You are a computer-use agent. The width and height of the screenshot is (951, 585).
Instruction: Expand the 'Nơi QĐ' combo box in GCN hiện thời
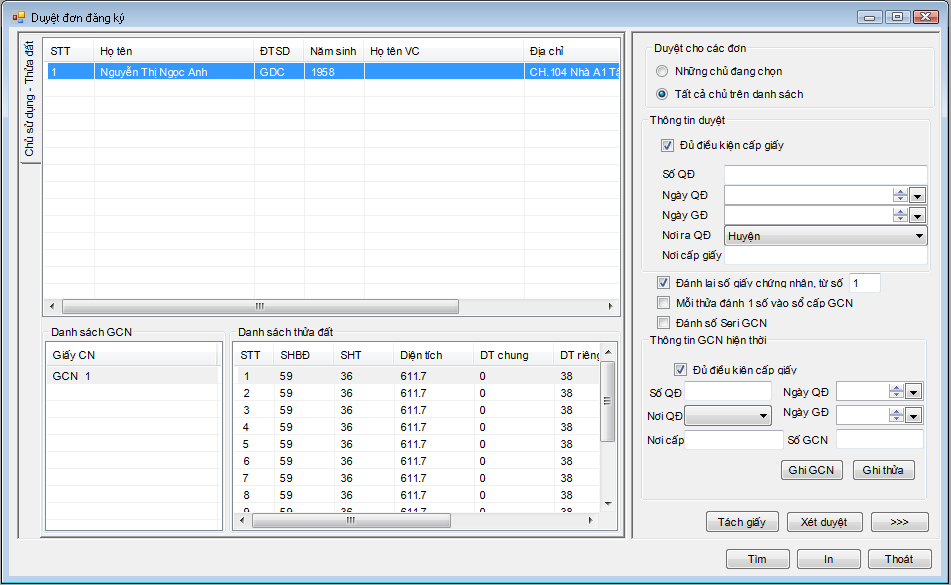coord(764,415)
